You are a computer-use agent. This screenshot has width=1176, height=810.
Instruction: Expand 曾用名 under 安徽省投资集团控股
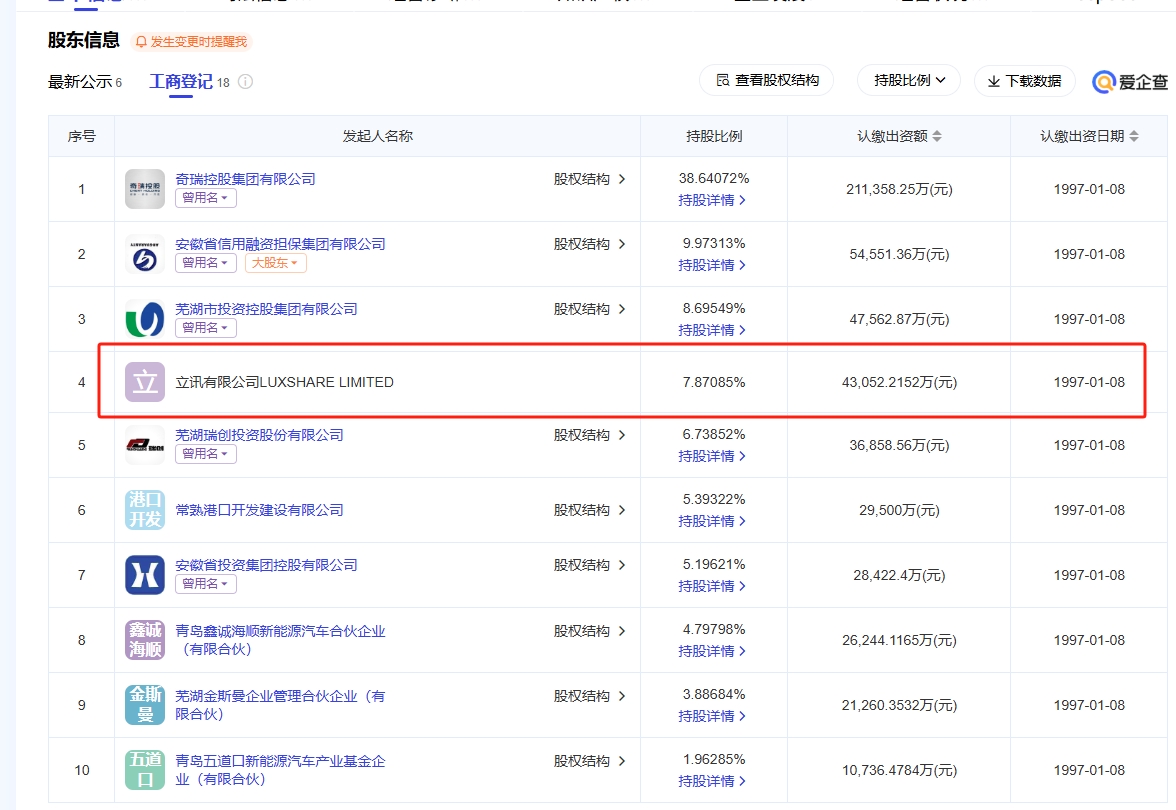(206, 584)
